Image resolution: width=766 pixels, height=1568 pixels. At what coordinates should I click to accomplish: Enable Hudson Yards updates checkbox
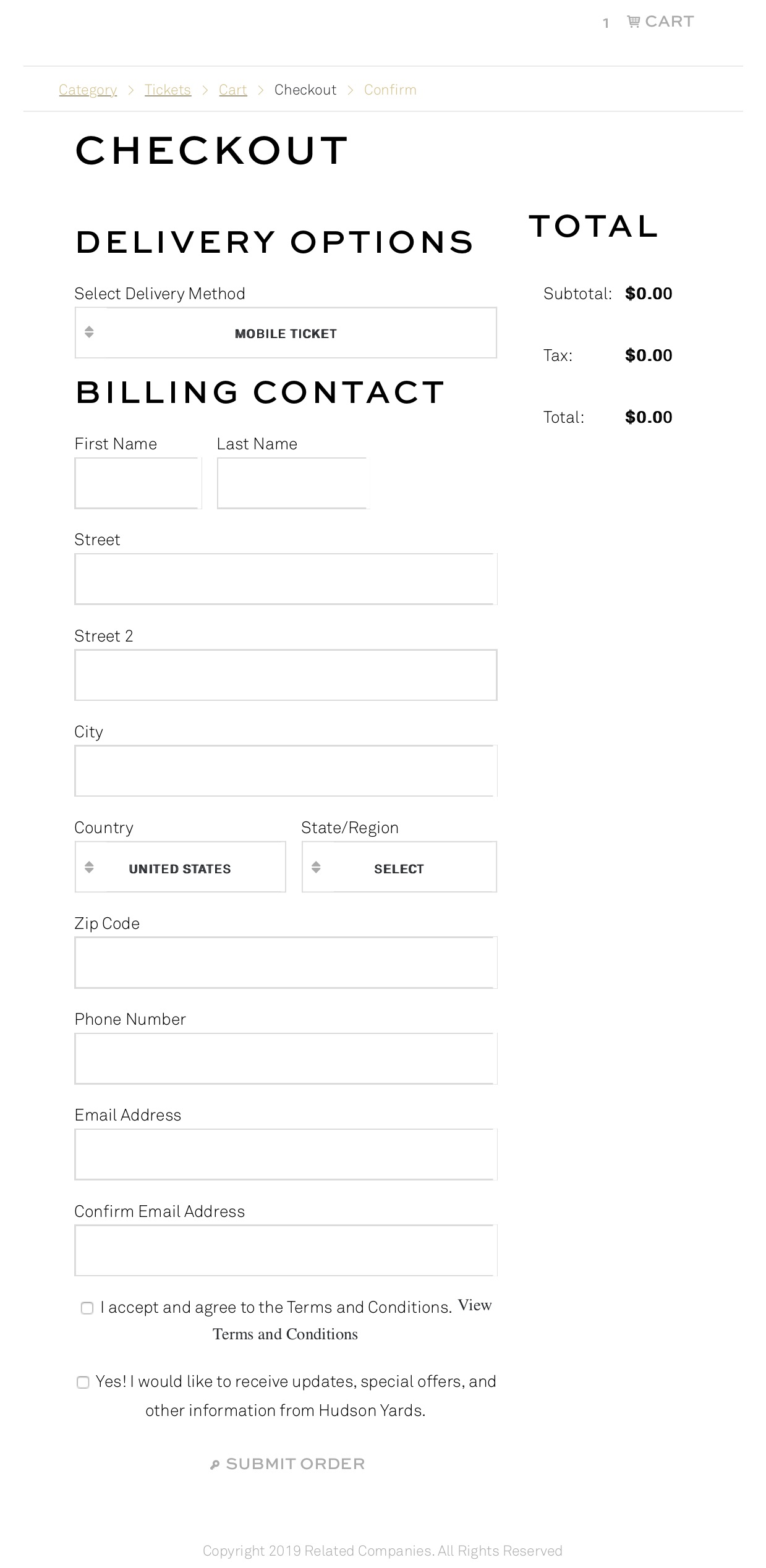pos(83,1382)
